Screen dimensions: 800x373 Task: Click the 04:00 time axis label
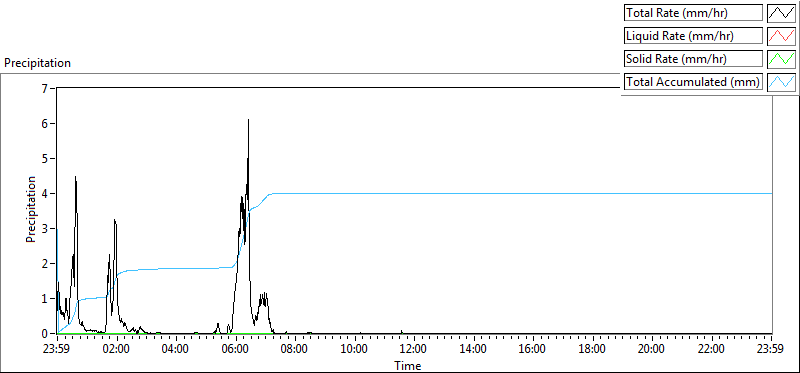point(176,350)
